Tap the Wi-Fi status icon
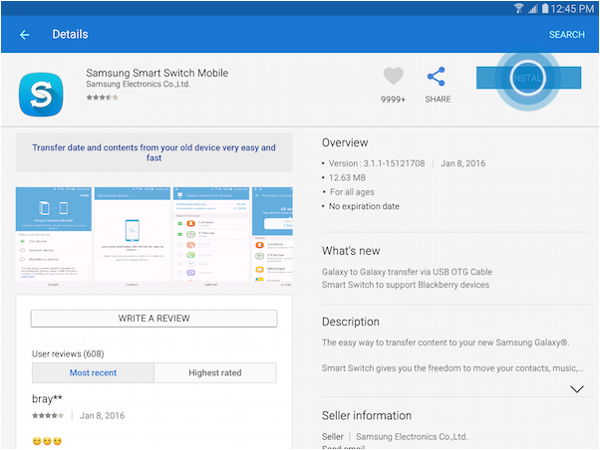The height and width of the screenshot is (450, 600). tap(518, 8)
